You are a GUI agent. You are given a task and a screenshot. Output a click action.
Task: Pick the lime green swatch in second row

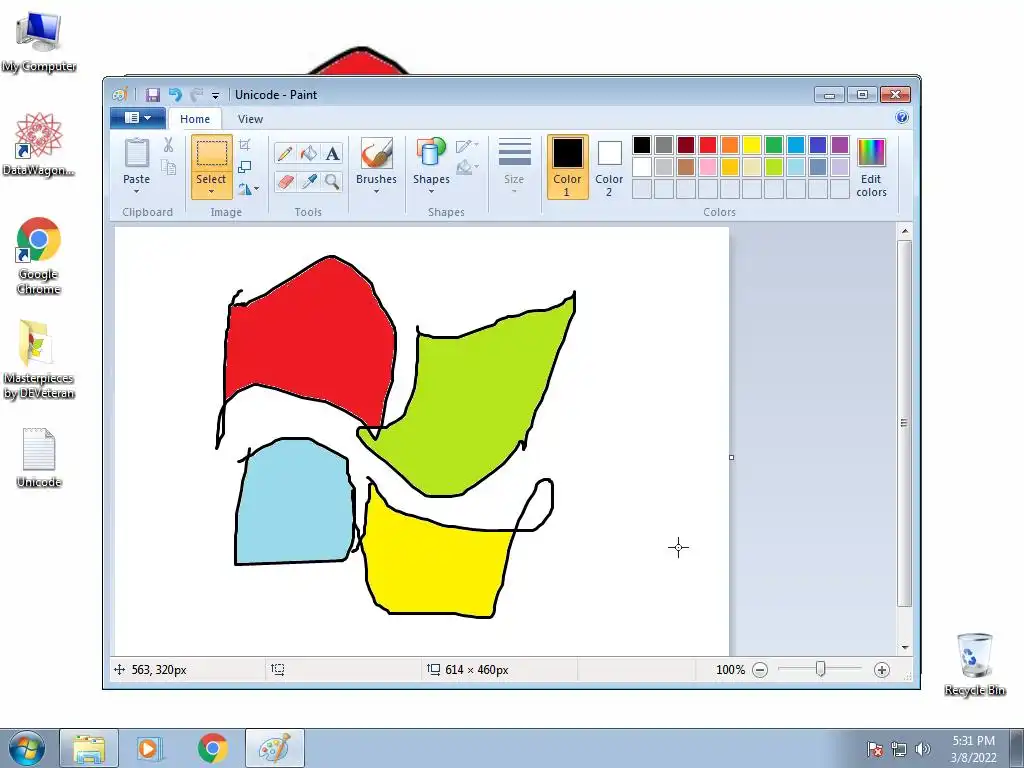point(774,167)
